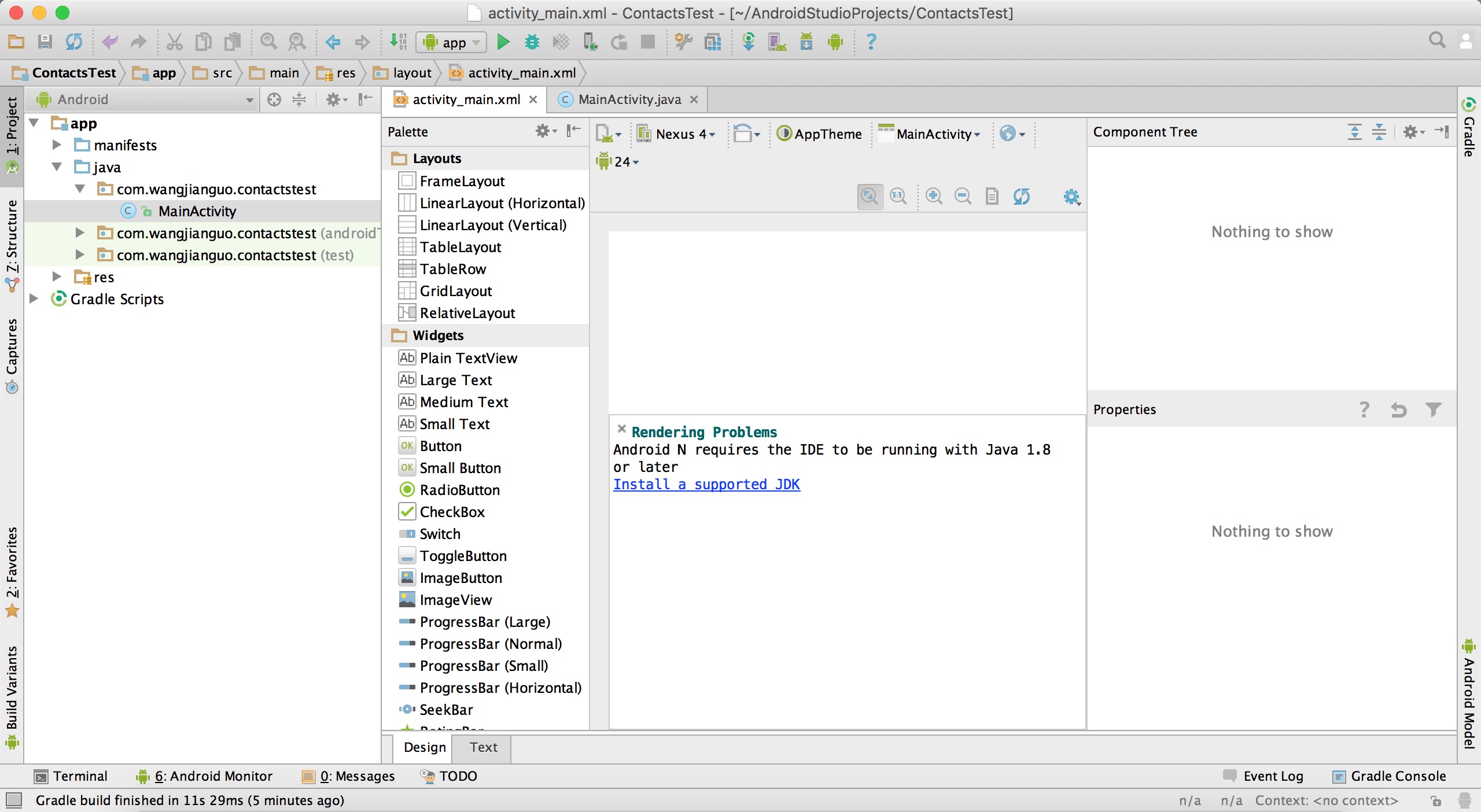The height and width of the screenshot is (812, 1481).
Task: Toggle the Gradle side panel
Action: tap(1469, 128)
